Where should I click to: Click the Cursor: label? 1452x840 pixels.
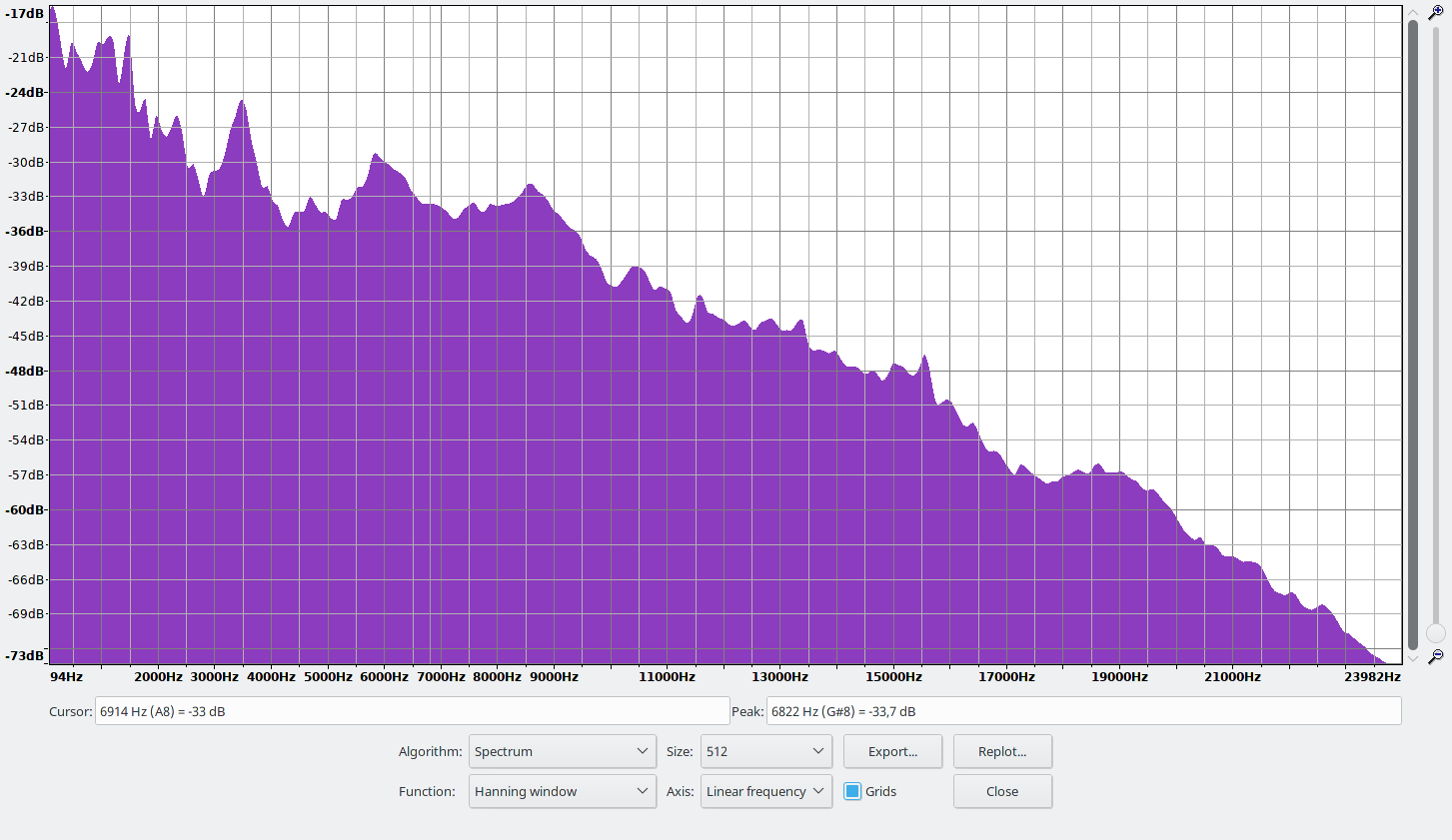tap(70, 711)
